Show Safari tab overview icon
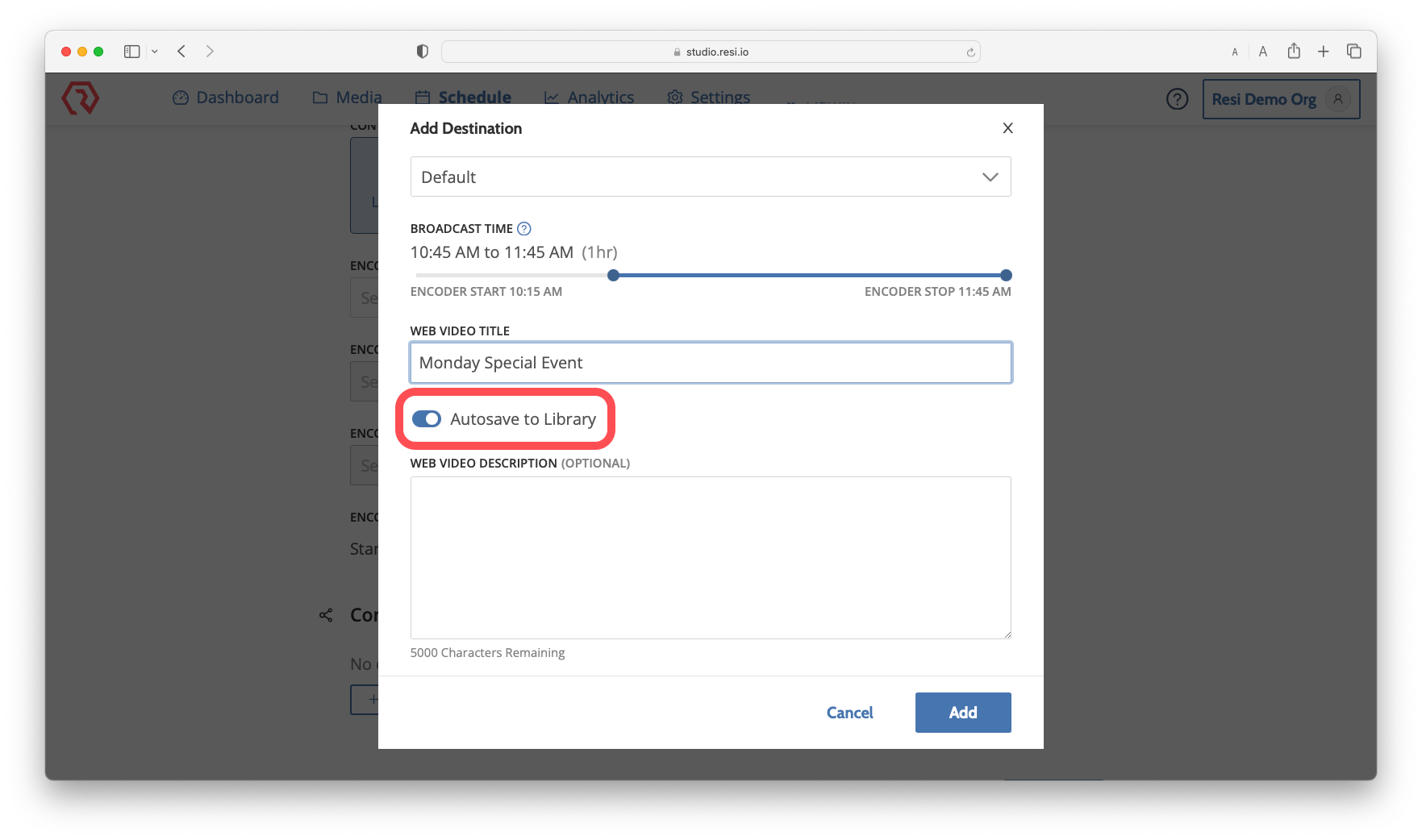The image size is (1422, 840). pyautogui.click(x=1353, y=52)
